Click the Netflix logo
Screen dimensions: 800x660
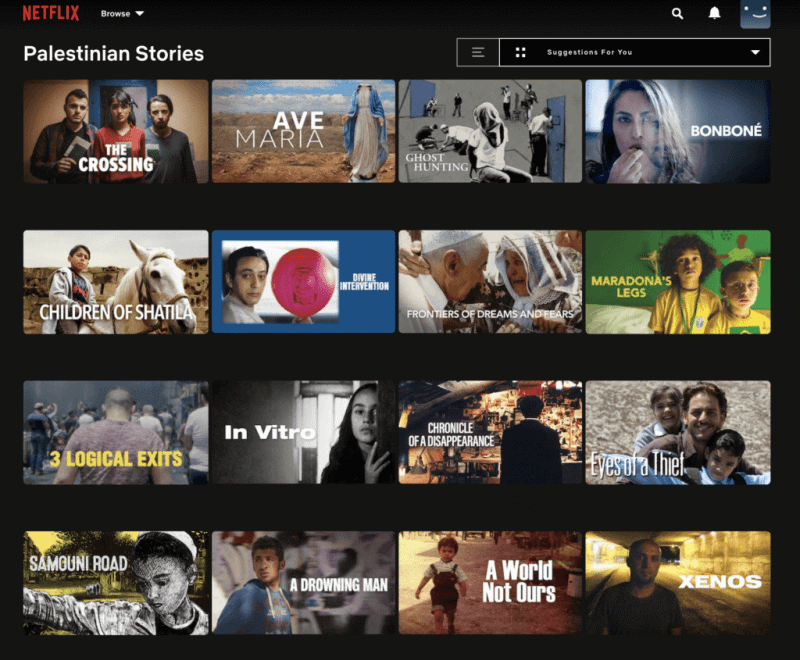[51, 13]
